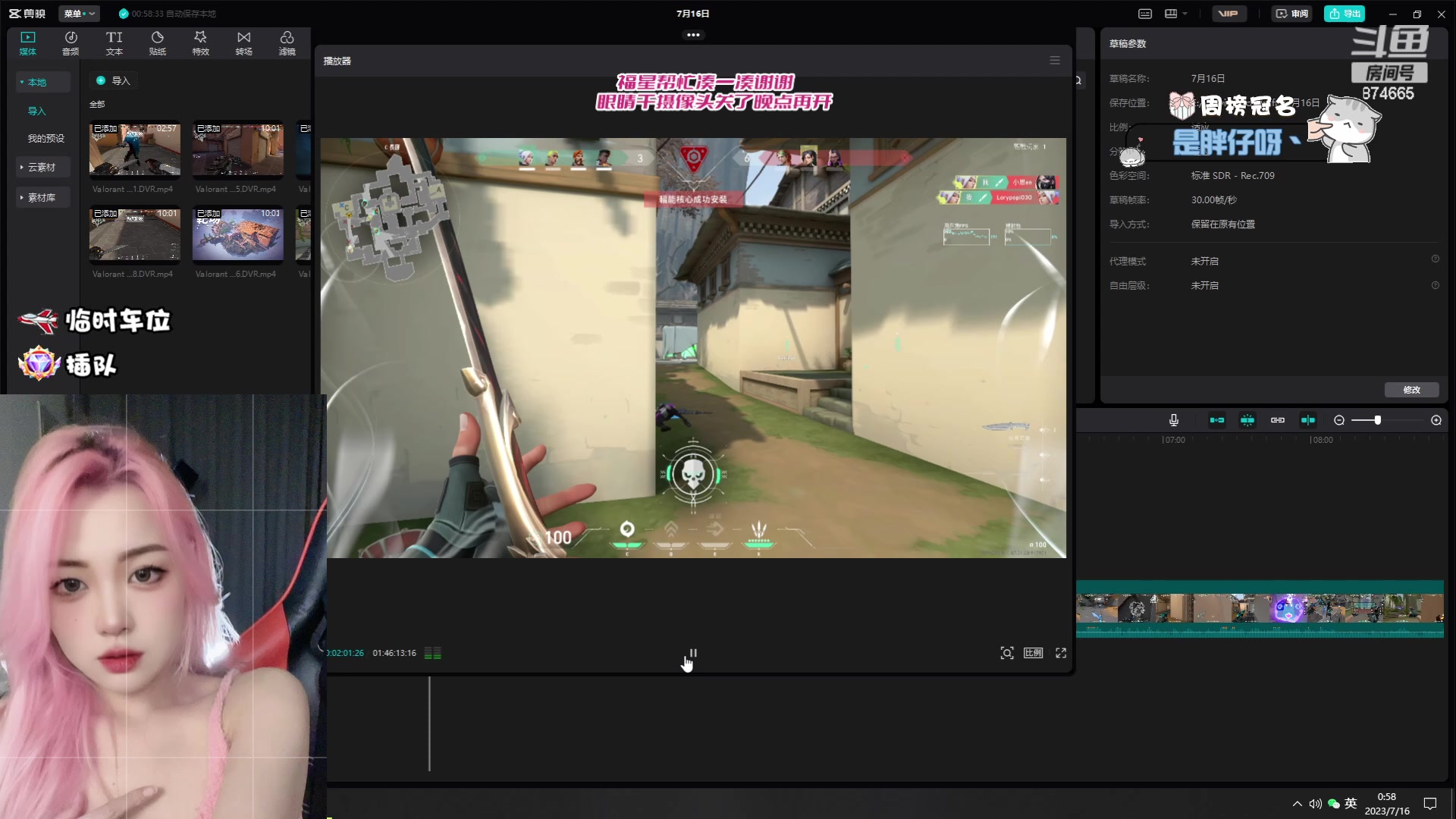The image size is (1456, 819).
Task: Open the taskbar clock and date
Action: [x=1387, y=804]
